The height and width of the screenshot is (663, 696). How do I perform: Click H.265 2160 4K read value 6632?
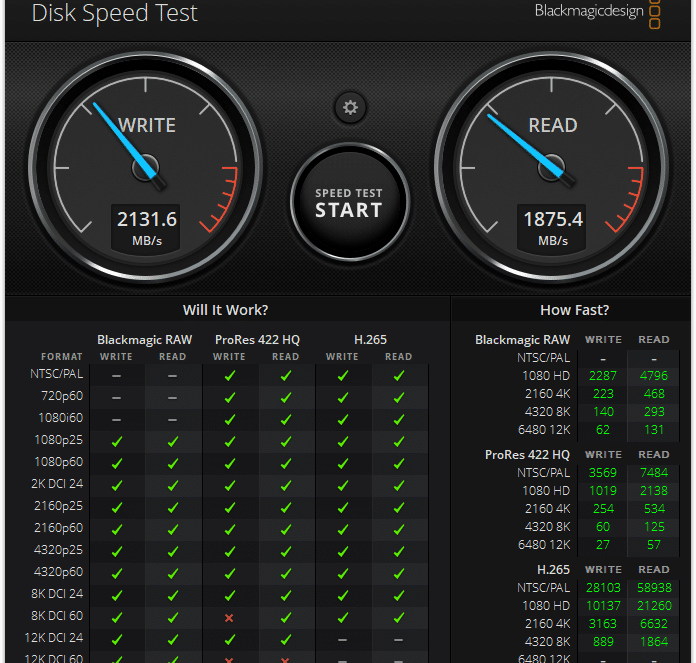point(654,624)
